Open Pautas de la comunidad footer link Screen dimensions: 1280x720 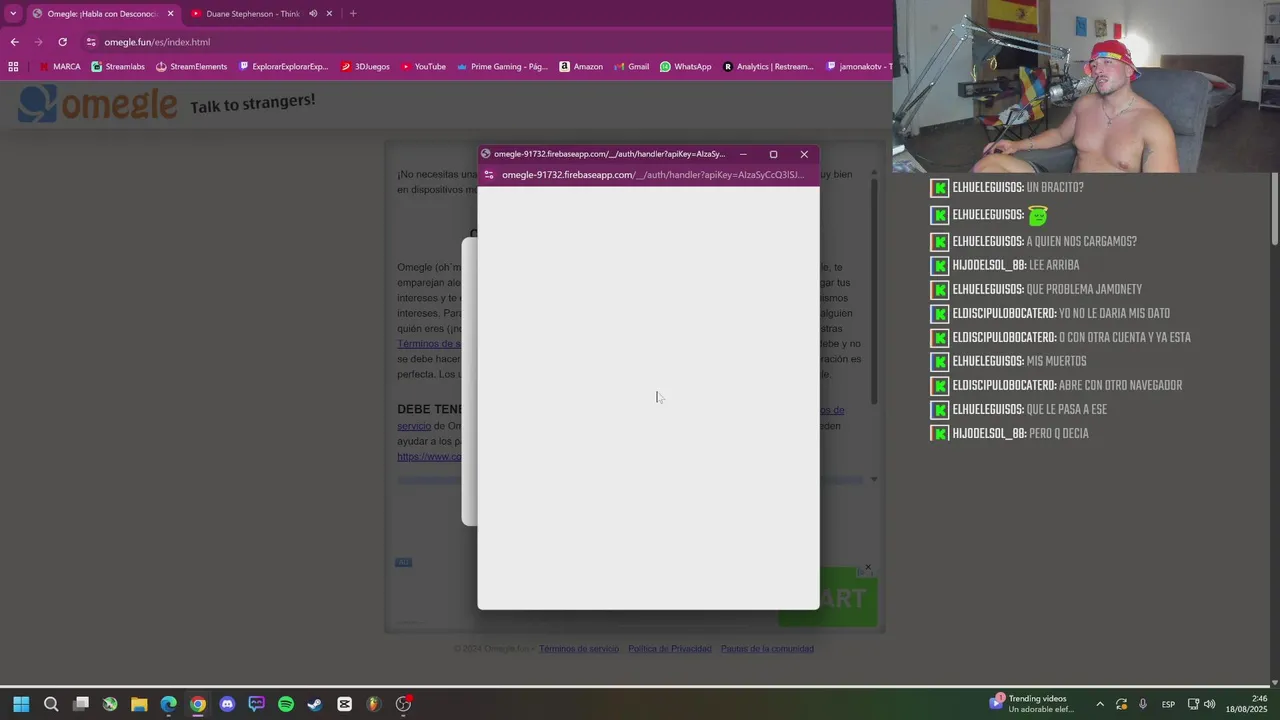pyautogui.click(x=767, y=649)
